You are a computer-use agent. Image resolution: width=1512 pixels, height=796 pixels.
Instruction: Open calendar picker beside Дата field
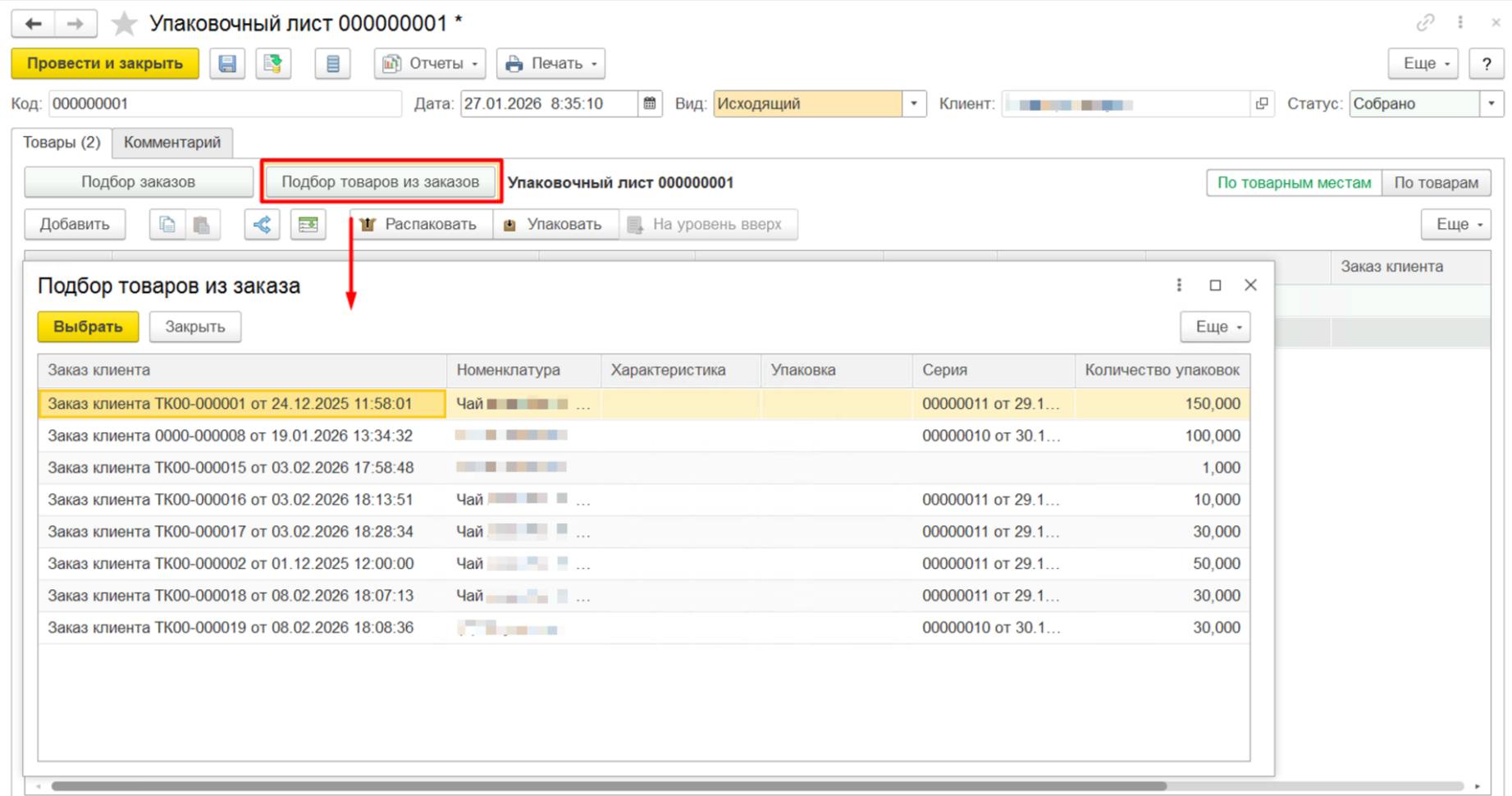point(650,103)
